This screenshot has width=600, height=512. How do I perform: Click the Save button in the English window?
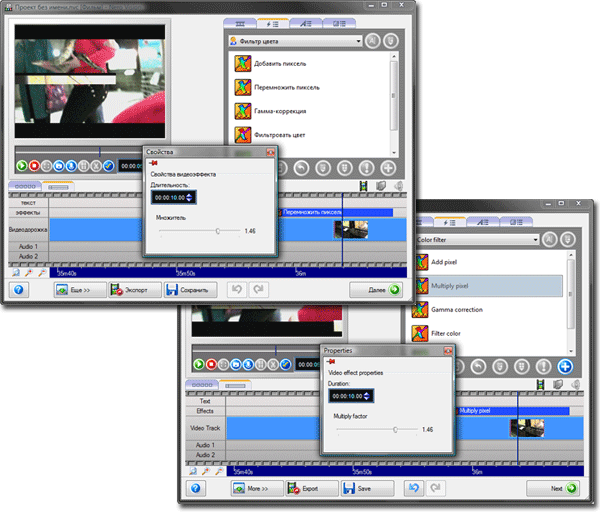[x=368, y=488]
